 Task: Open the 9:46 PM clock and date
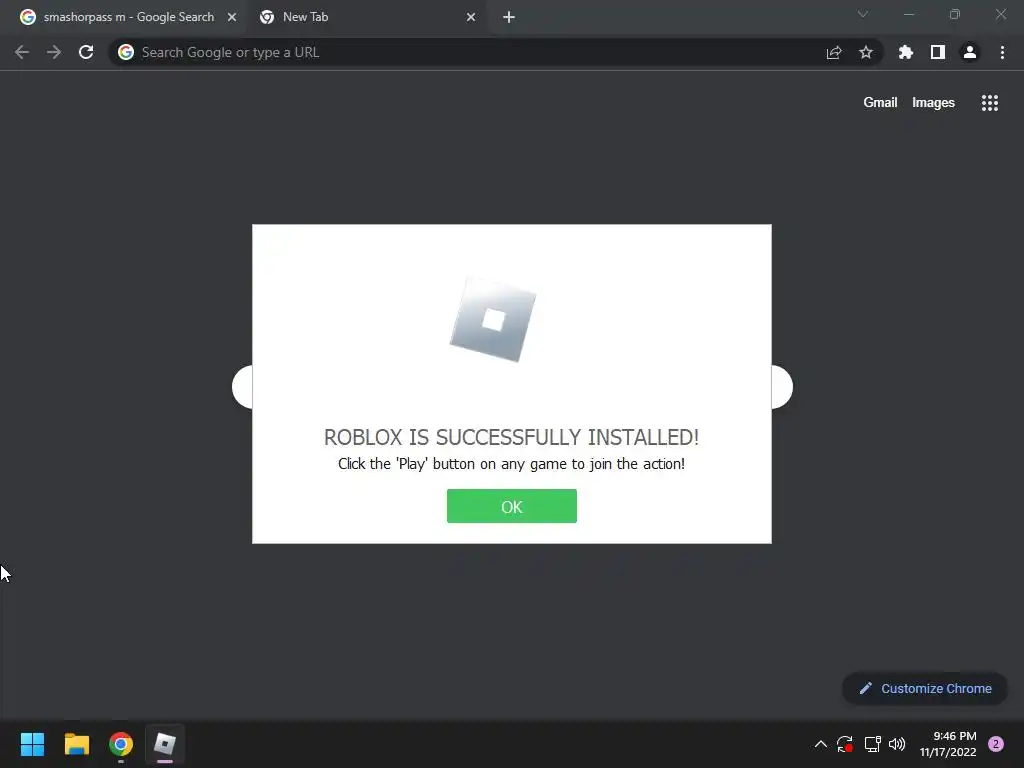tap(948, 744)
